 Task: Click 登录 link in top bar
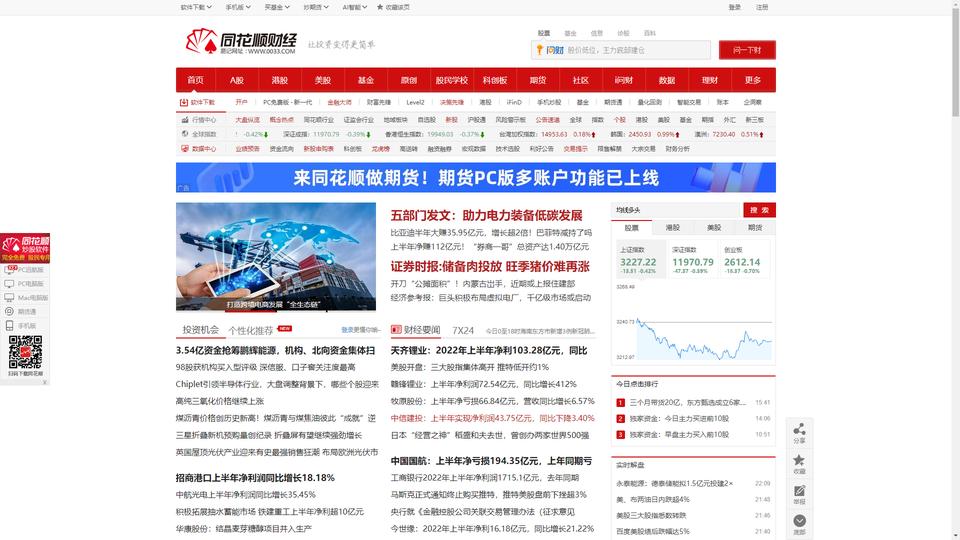point(735,7)
